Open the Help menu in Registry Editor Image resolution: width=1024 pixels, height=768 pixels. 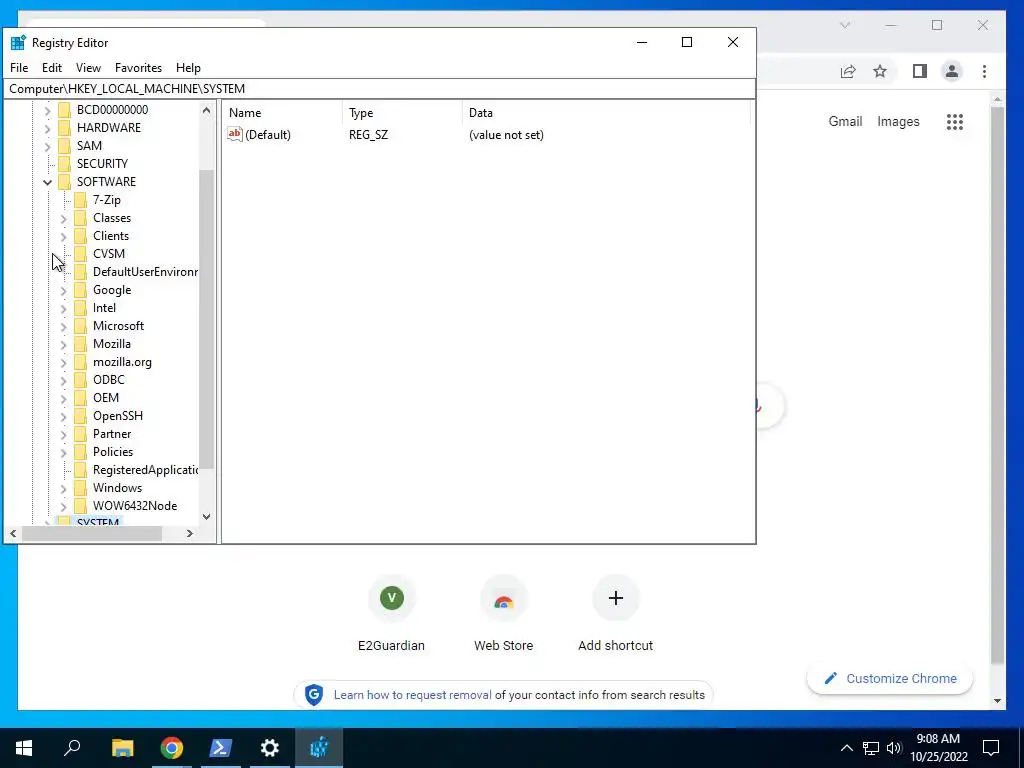tap(188, 68)
